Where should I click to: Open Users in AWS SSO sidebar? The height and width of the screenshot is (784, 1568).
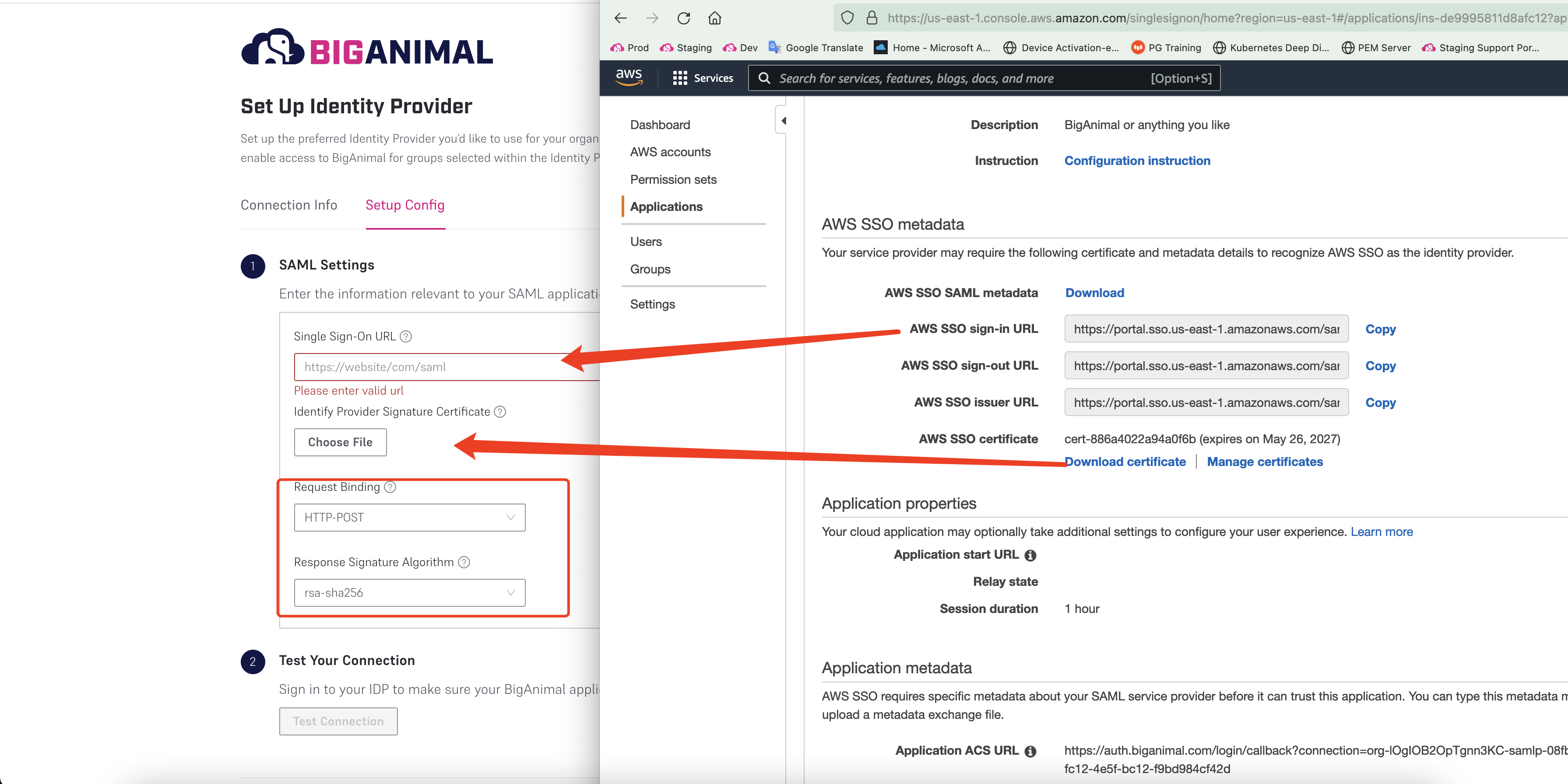[x=646, y=241]
